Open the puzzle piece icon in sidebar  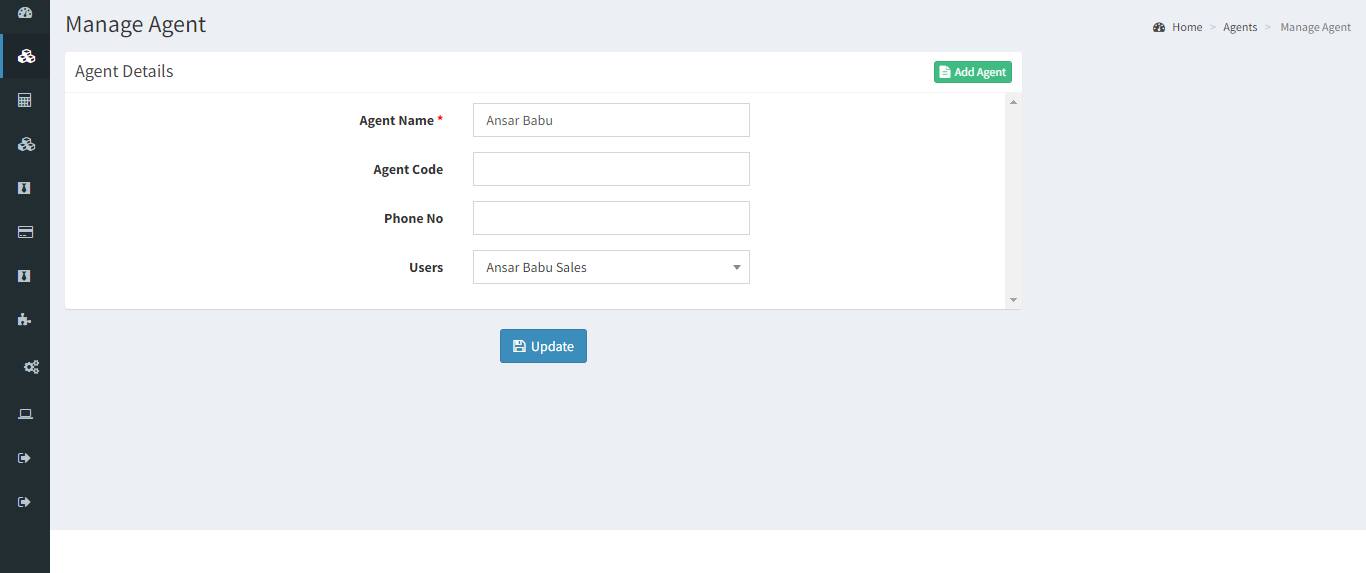25,320
